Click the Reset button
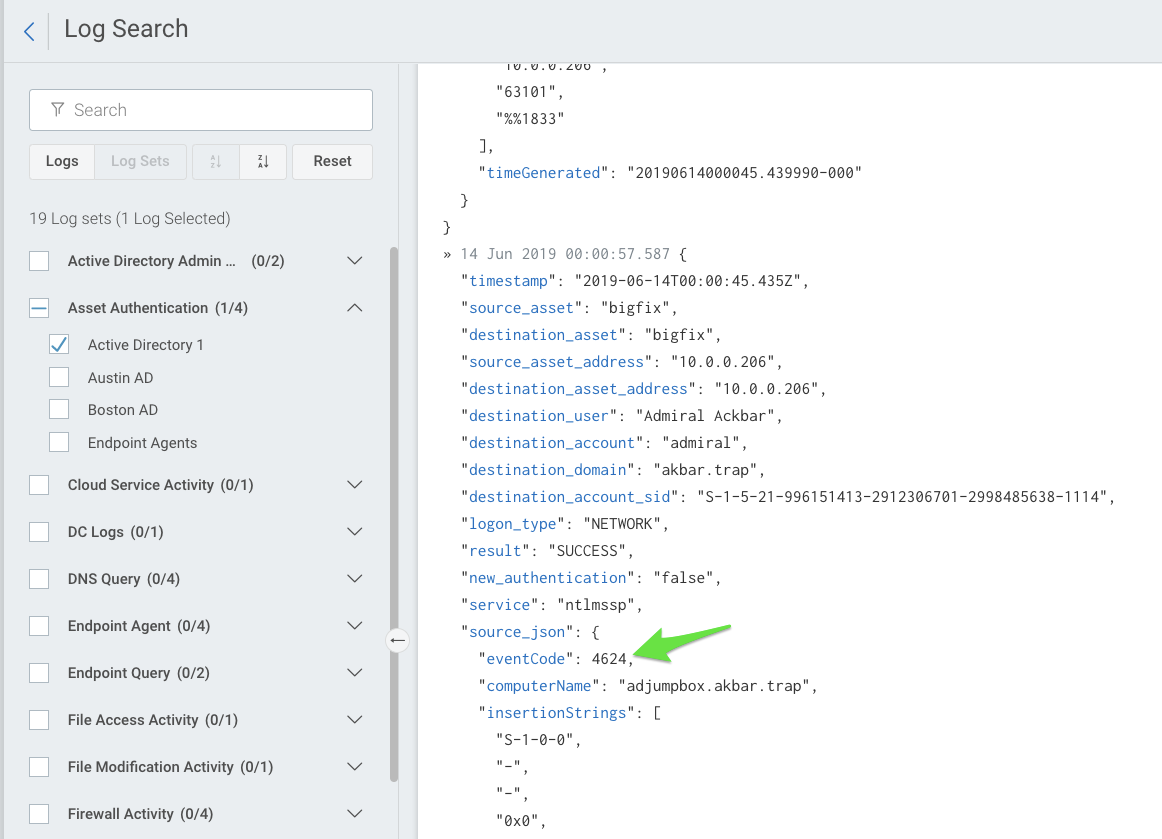Viewport: 1162px width, 839px height. click(x=332, y=161)
